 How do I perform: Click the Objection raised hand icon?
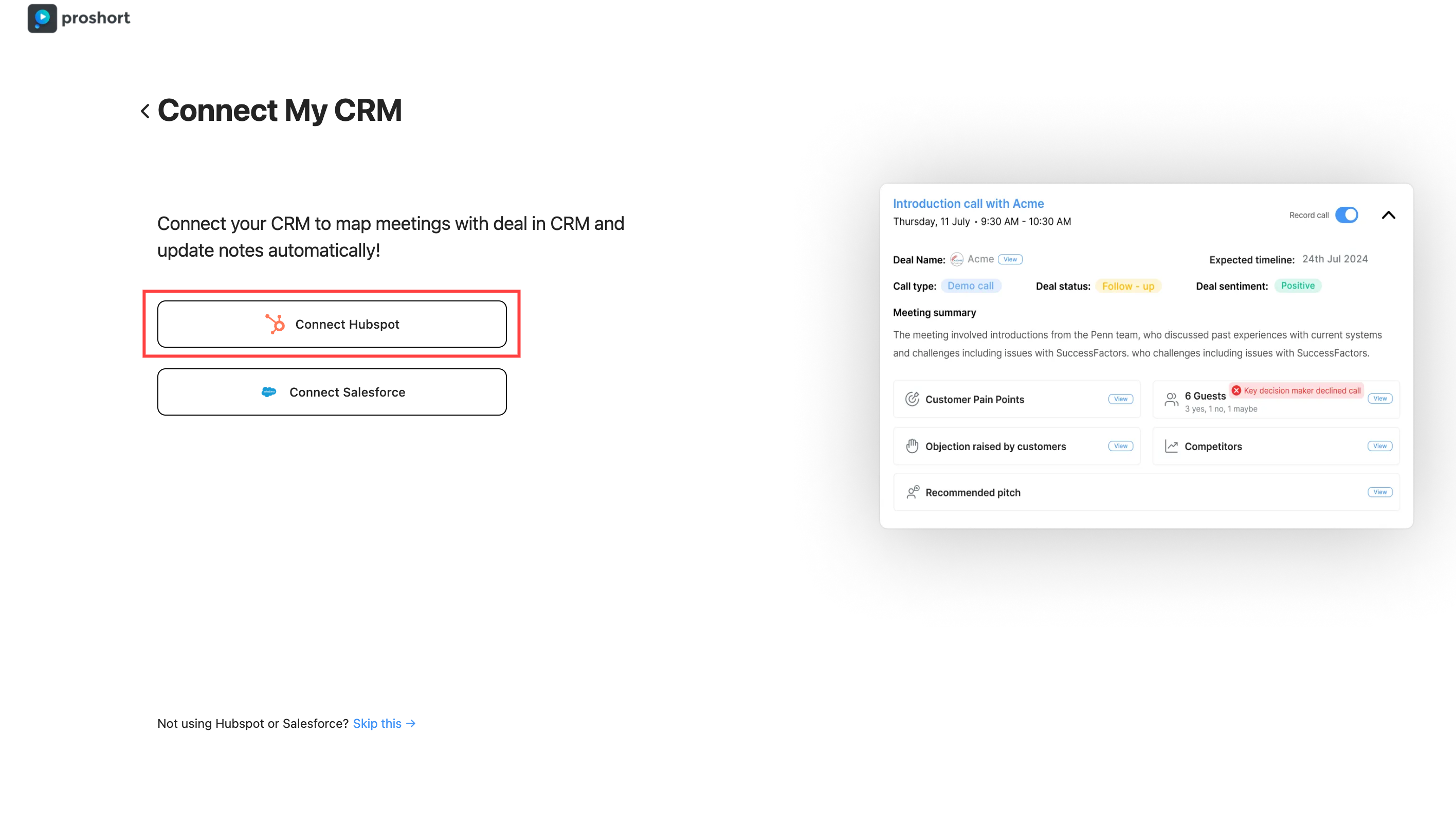(912, 446)
